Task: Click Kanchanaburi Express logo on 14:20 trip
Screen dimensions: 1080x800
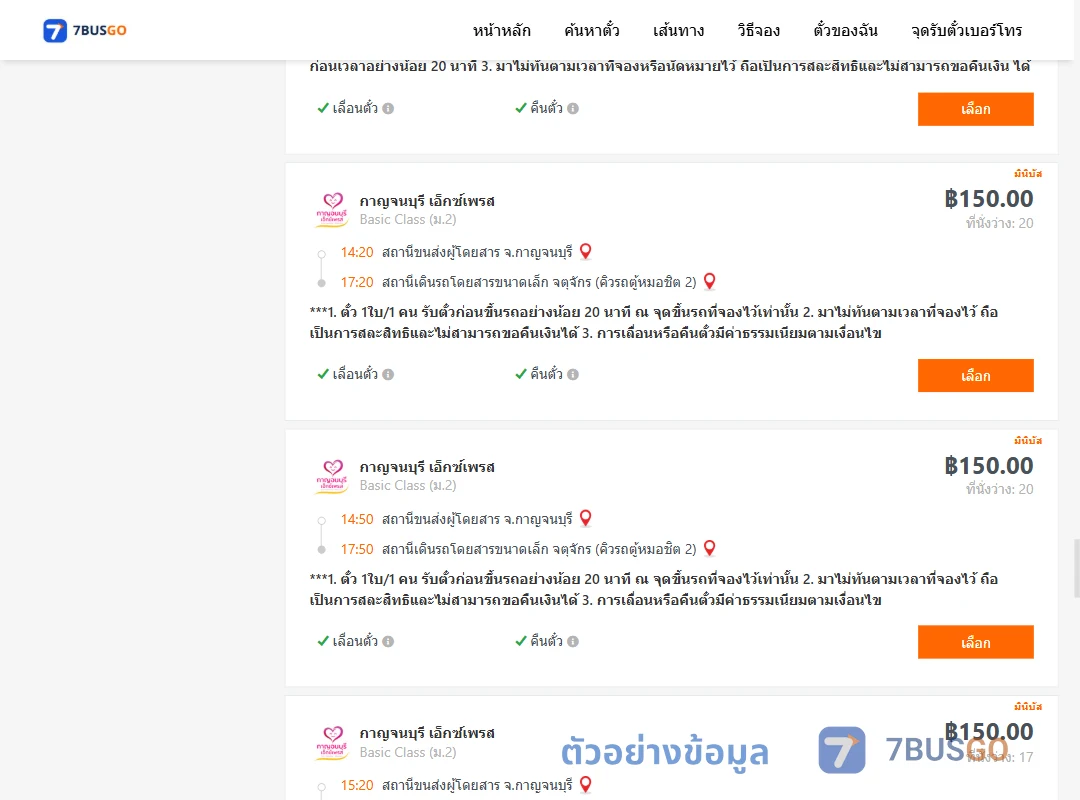Action: pos(332,209)
